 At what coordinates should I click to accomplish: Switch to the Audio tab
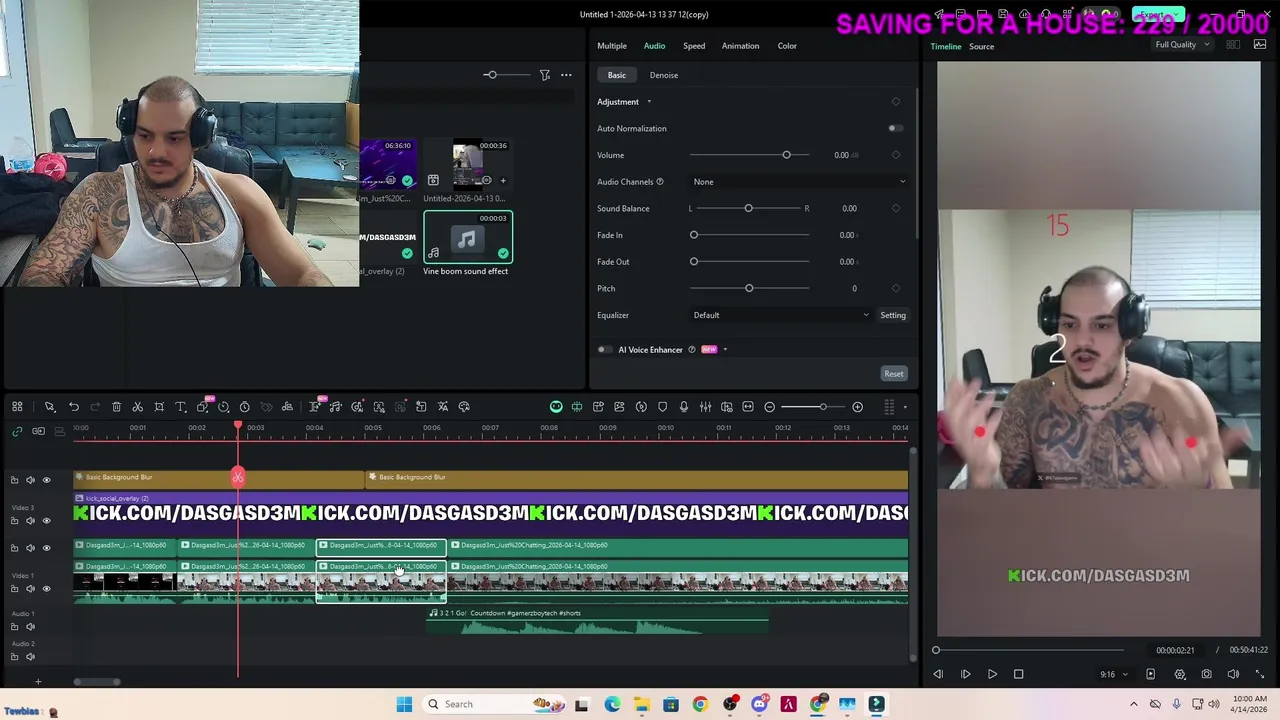coord(654,46)
